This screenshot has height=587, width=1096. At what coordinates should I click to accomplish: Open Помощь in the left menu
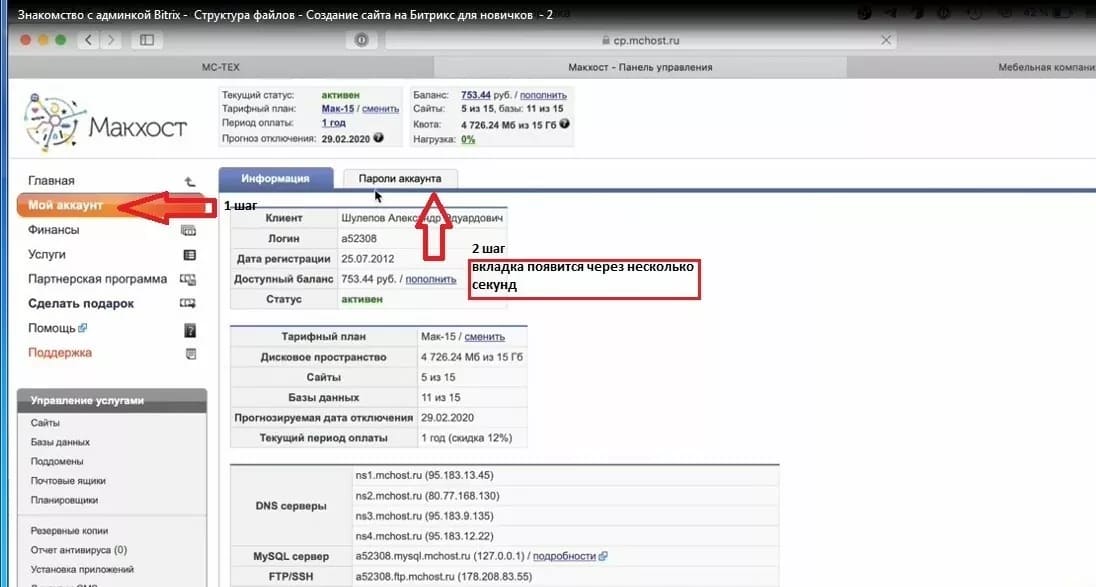[52, 328]
